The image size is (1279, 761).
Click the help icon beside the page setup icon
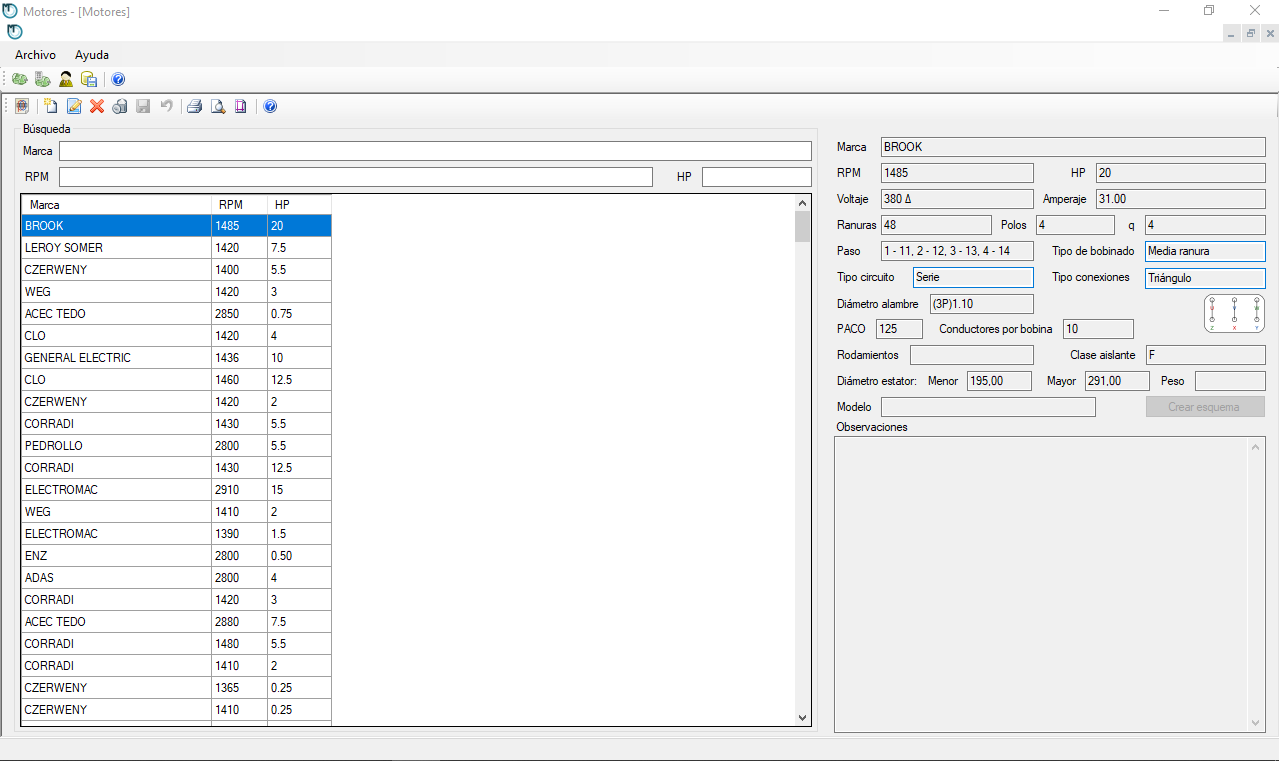pyautogui.click(x=270, y=106)
